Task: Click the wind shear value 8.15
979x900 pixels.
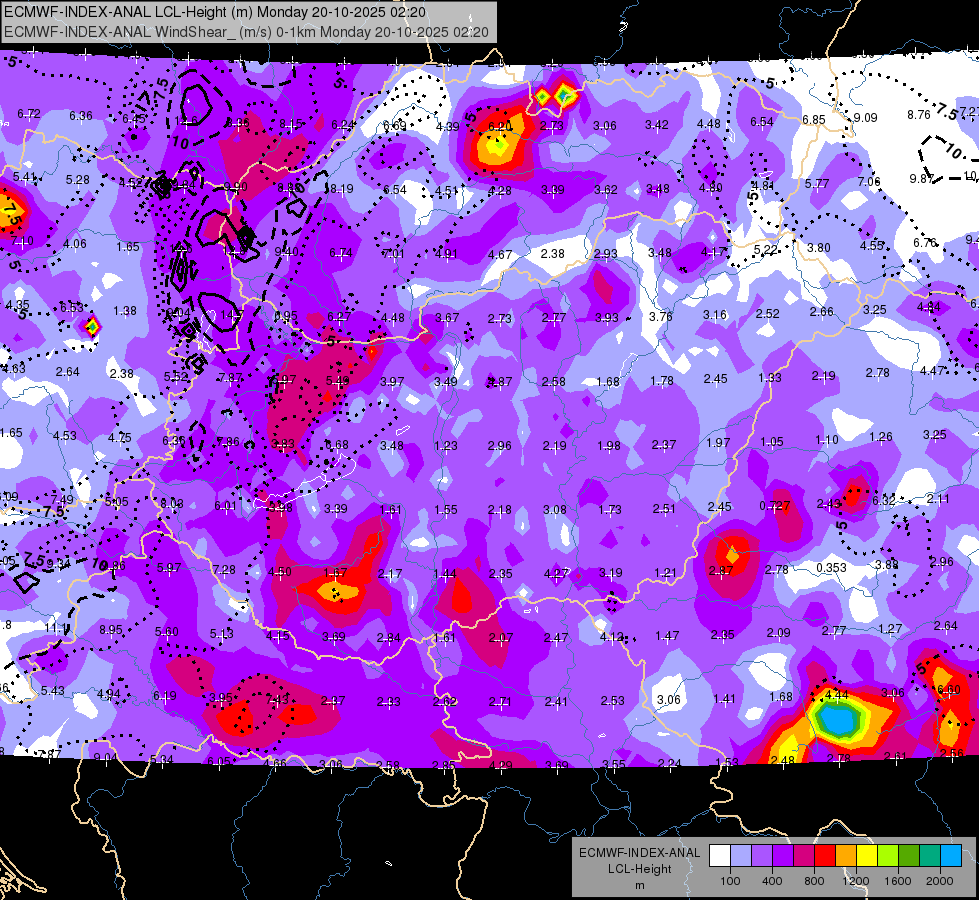Action: [x=291, y=124]
